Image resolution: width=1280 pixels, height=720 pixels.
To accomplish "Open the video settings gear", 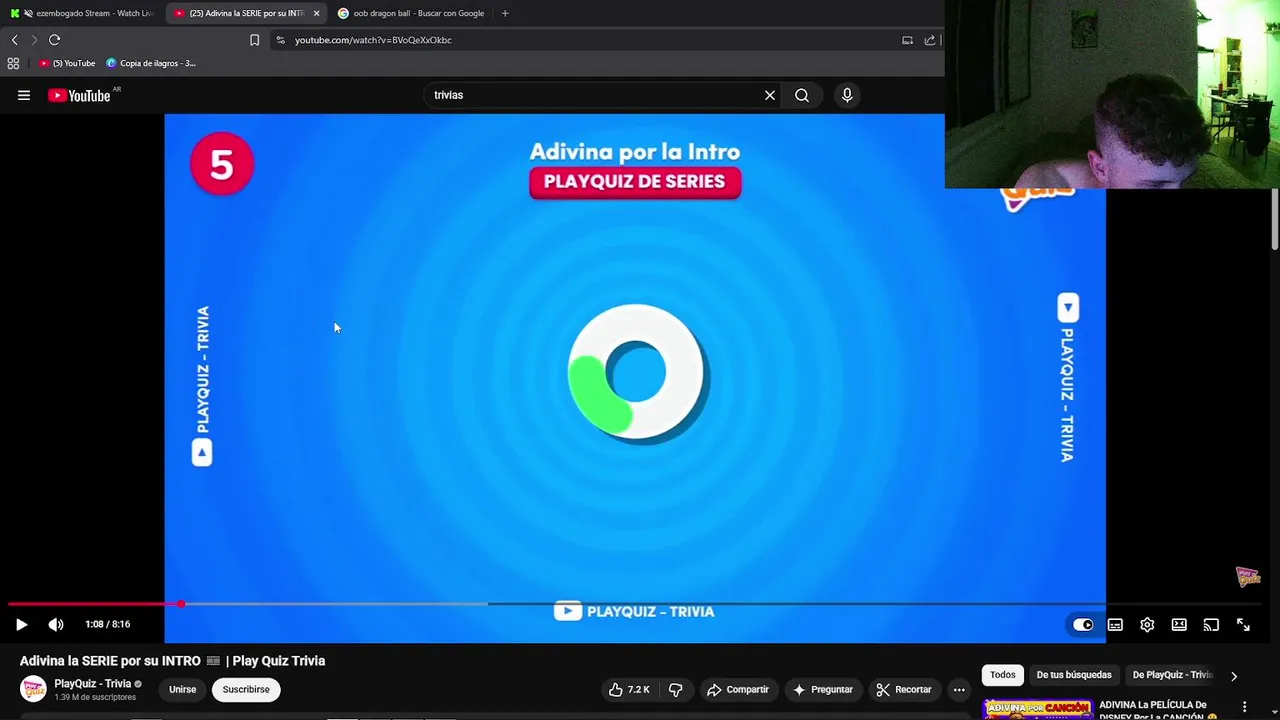I will tap(1147, 625).
